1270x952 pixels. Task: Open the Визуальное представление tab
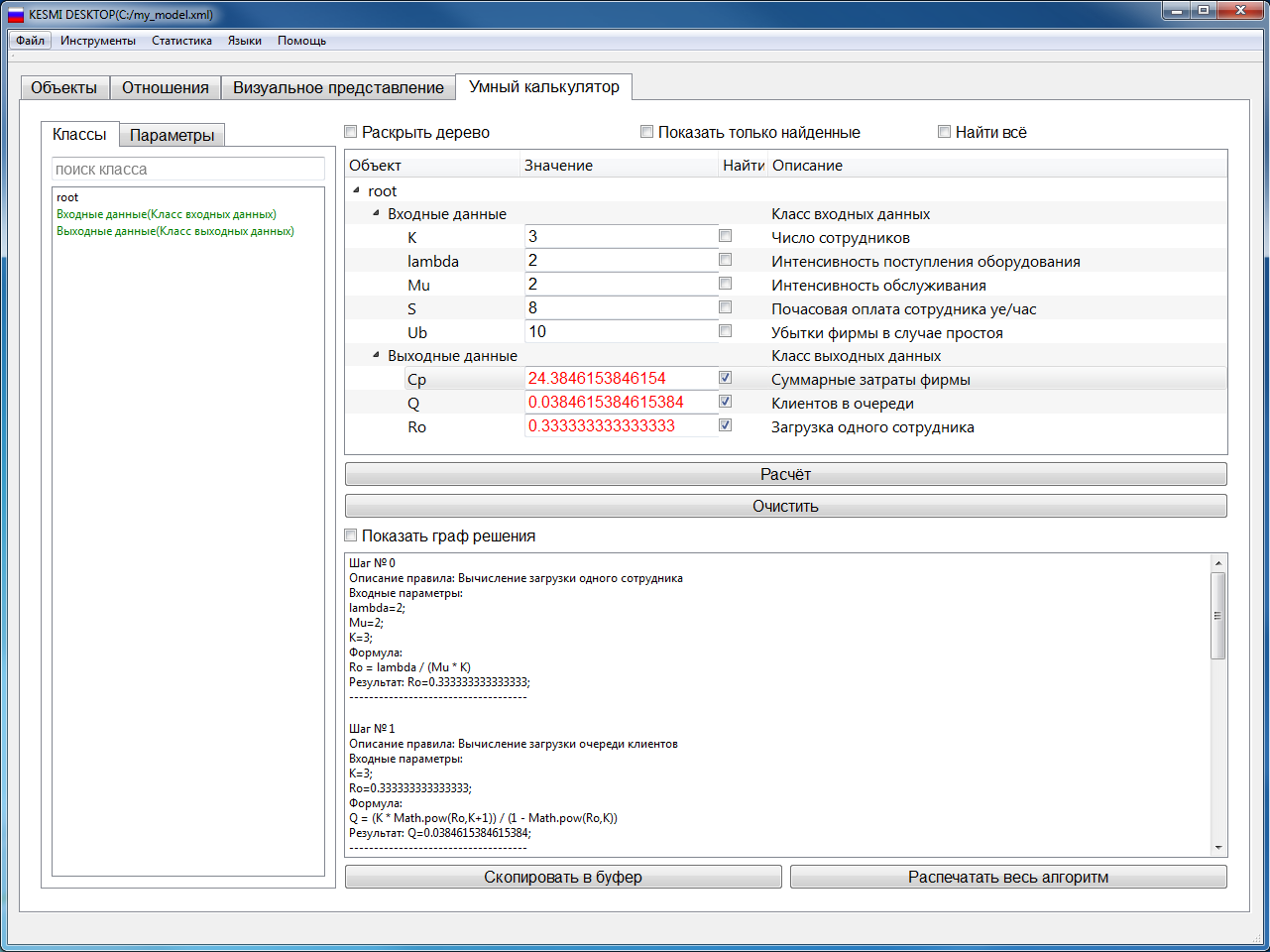[338, 87]
